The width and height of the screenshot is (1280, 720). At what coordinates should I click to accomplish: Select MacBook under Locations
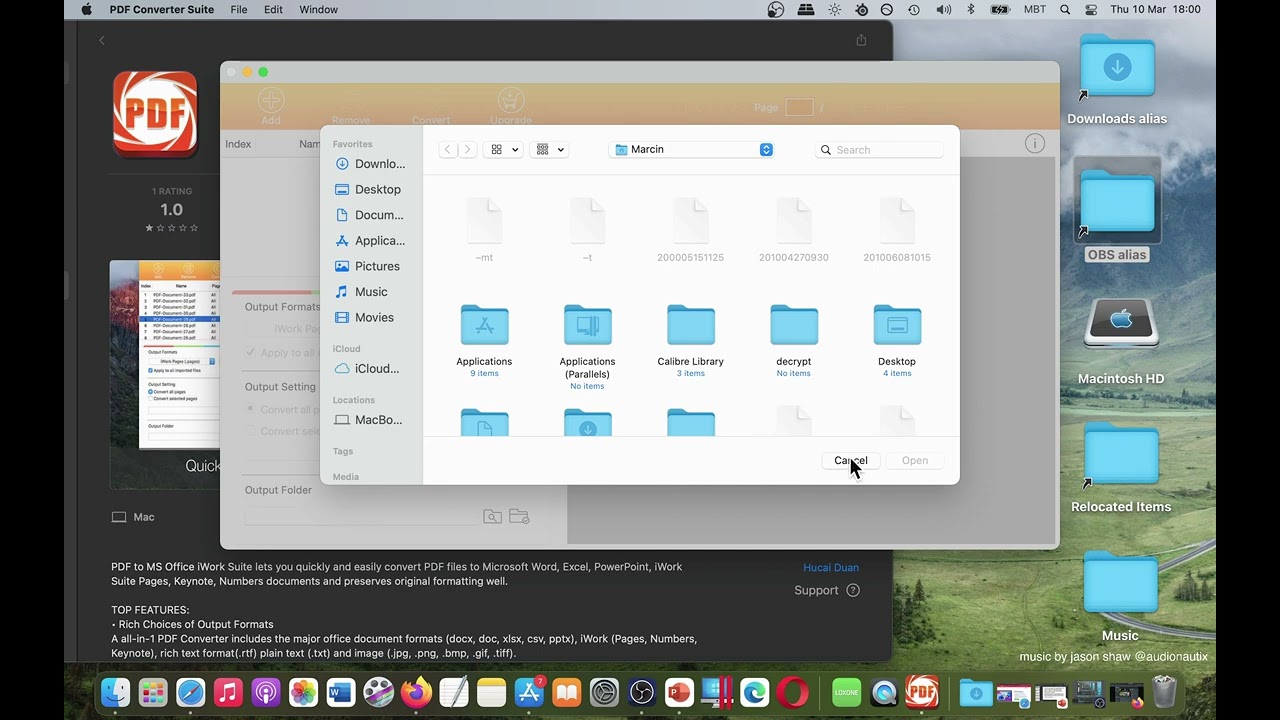(x=370, y=420)
